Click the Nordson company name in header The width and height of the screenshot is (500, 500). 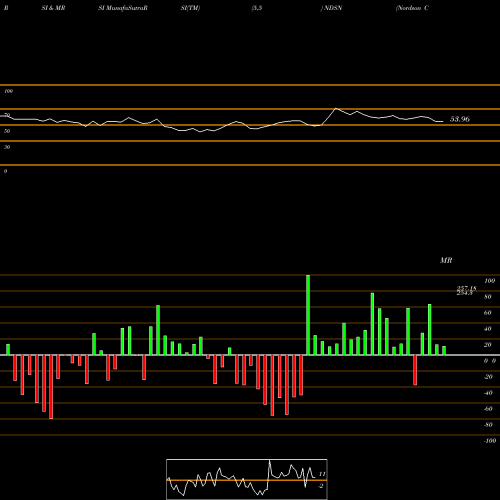click(x=412, y=8)
